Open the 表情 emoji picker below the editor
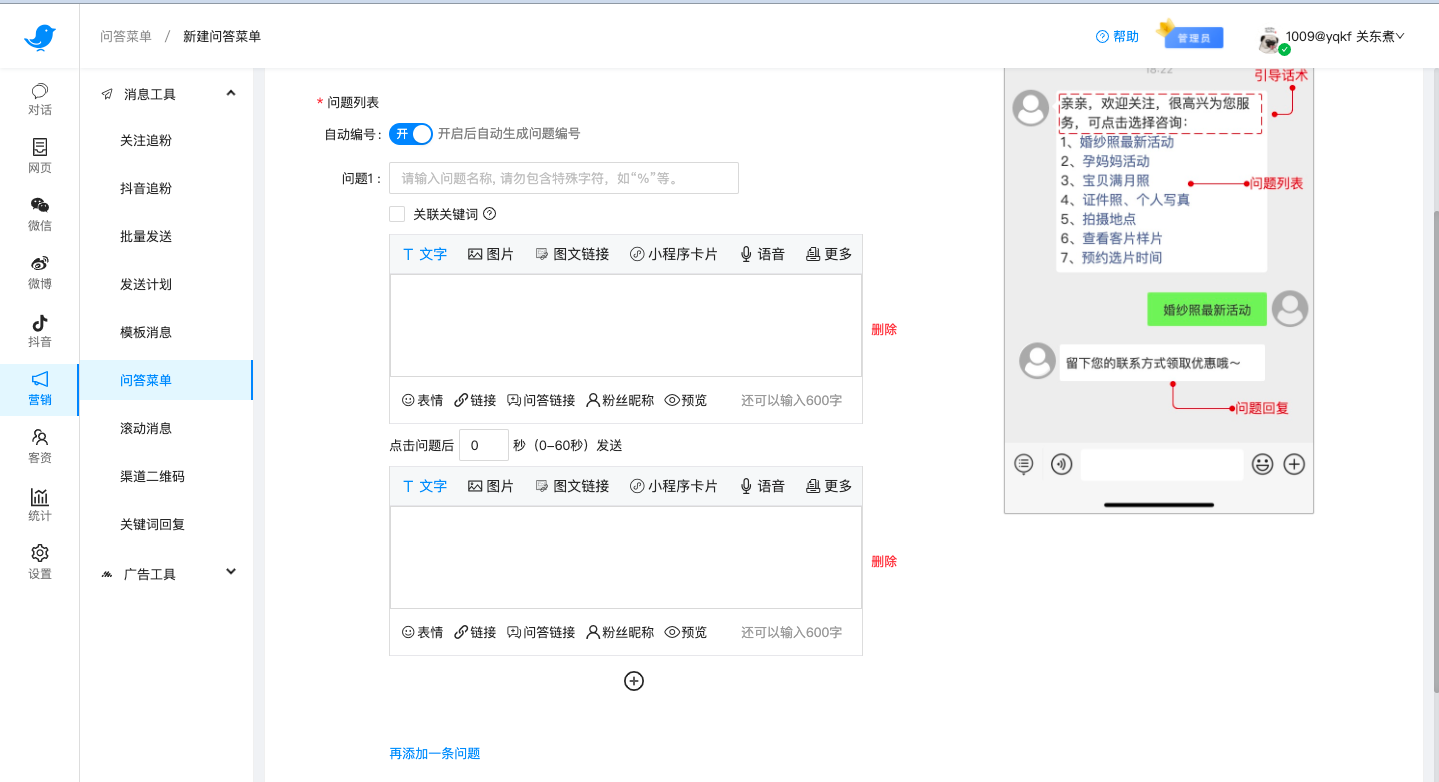1439x782 pixels. (x=422, y=399)
